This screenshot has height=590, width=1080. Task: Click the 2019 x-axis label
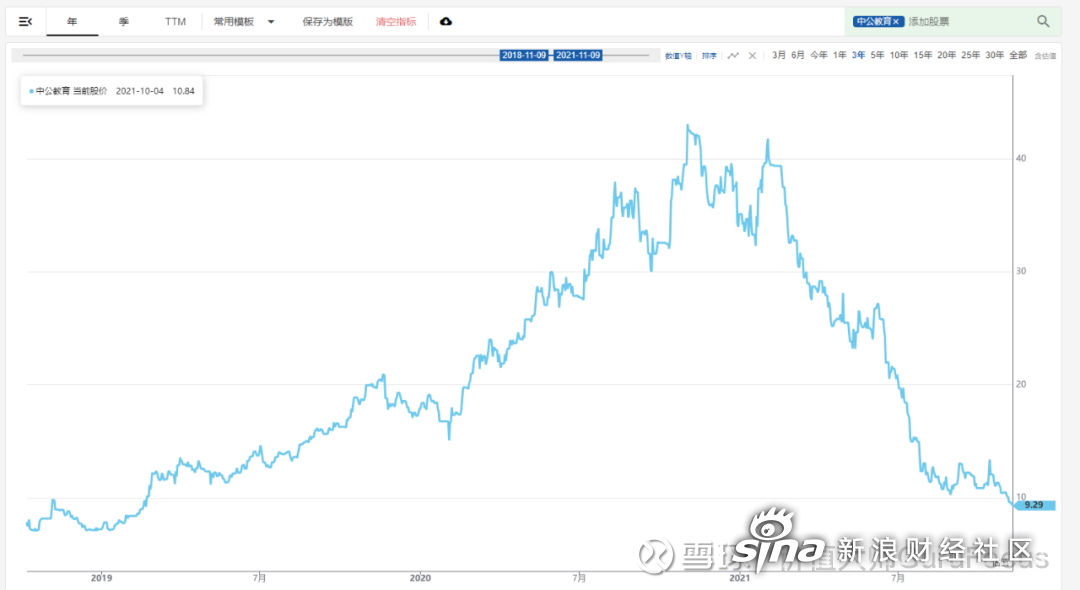tap(101, 578)
